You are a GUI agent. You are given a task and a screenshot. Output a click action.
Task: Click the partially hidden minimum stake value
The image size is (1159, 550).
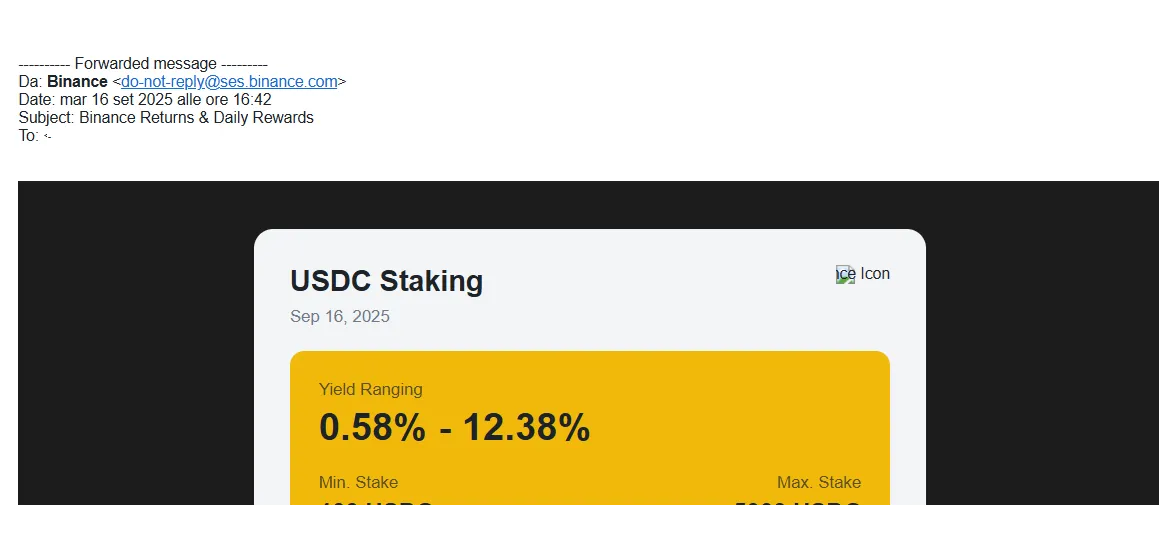pyautogui.click(x=376, y=506)
